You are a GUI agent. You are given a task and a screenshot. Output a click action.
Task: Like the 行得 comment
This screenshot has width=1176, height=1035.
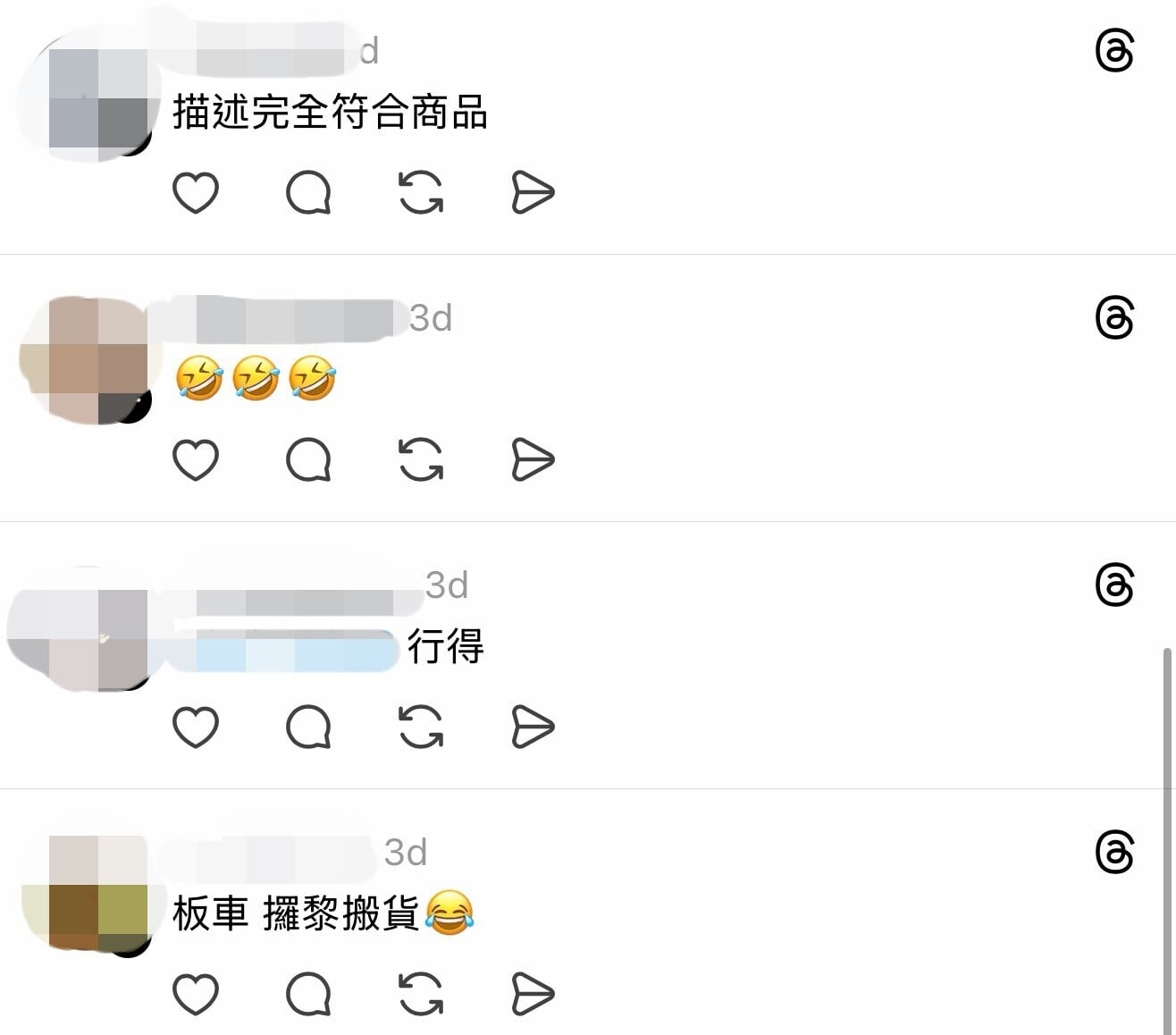click(195, 727)
